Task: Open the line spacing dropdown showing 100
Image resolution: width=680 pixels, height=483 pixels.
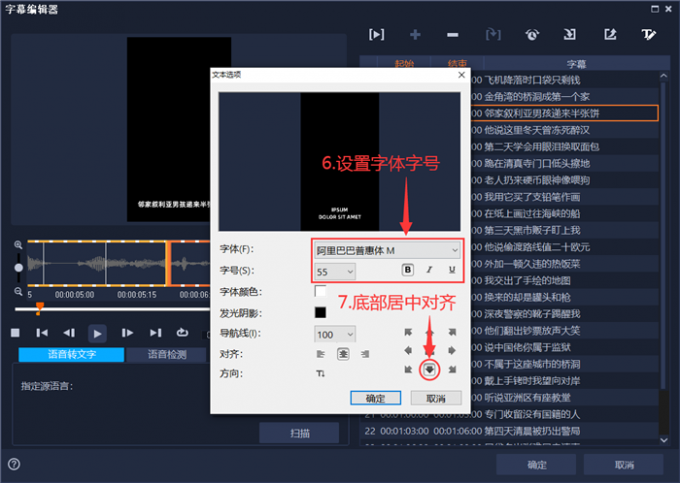Action: click(x=334, y=334)
